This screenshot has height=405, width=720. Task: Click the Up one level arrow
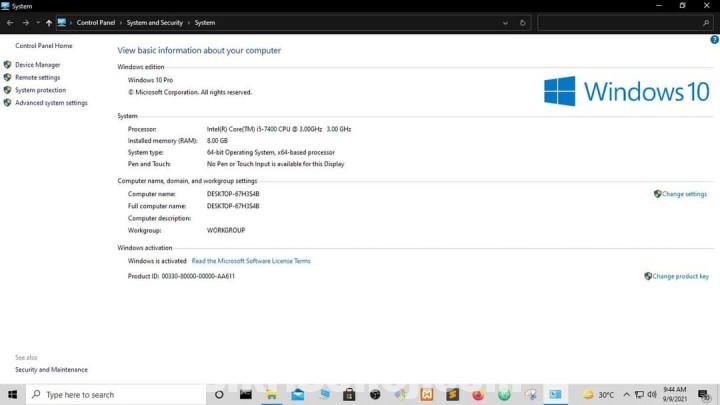coord(49,22)
